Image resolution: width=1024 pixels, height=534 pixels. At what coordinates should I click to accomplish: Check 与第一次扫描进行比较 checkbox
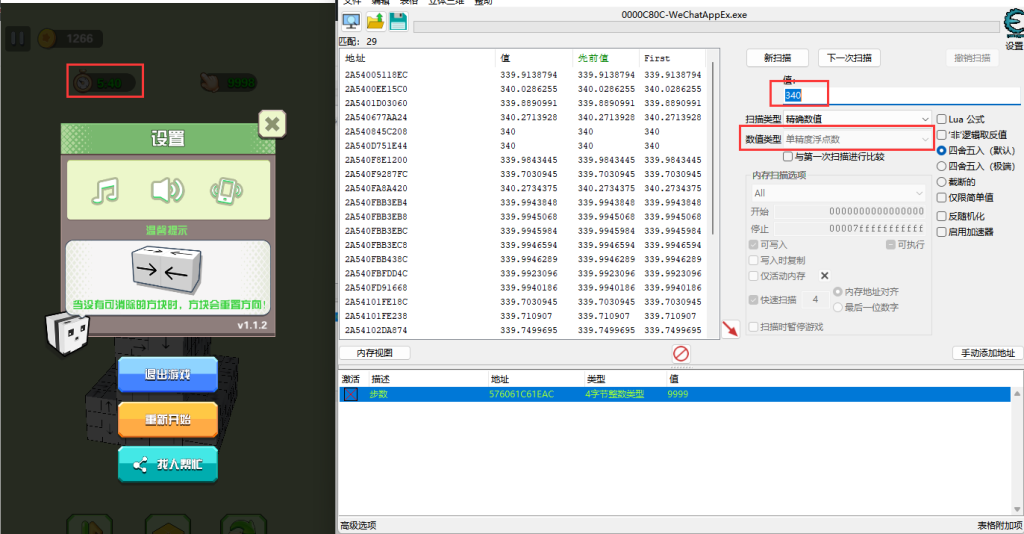[788, 157]
